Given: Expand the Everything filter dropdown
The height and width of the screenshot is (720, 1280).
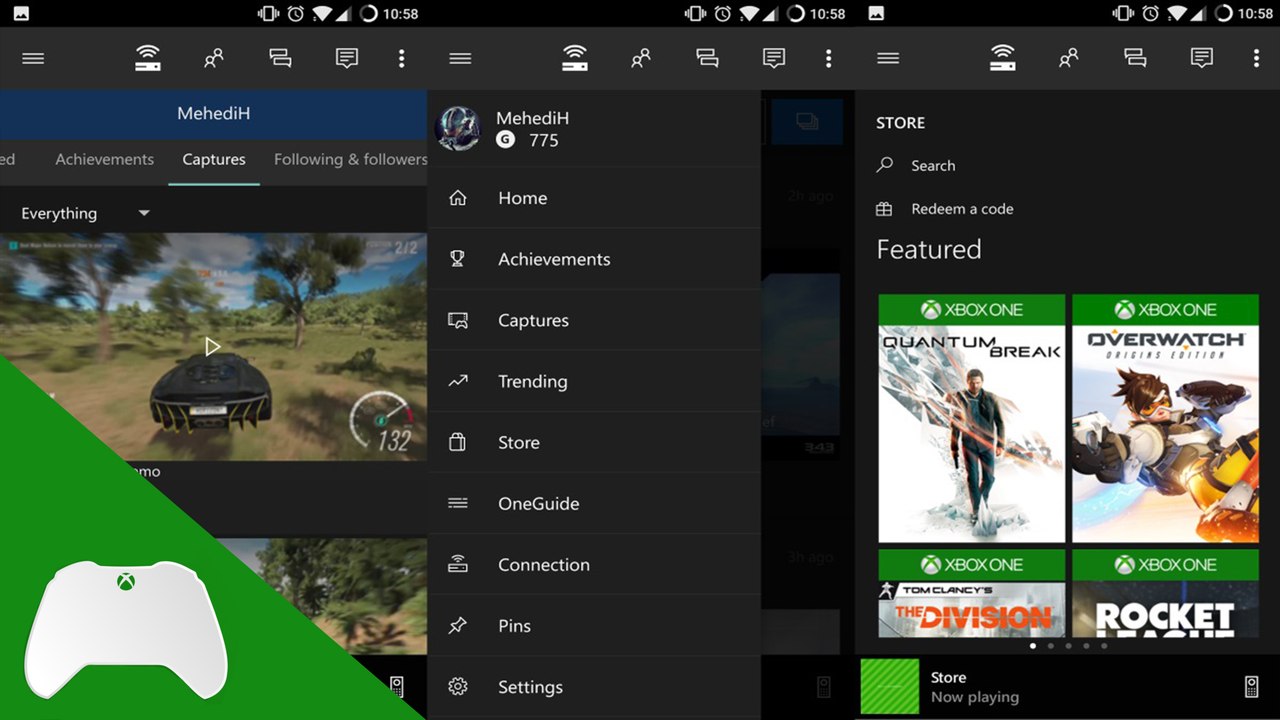Looking at the screenshot, I should tap(85, 213).
